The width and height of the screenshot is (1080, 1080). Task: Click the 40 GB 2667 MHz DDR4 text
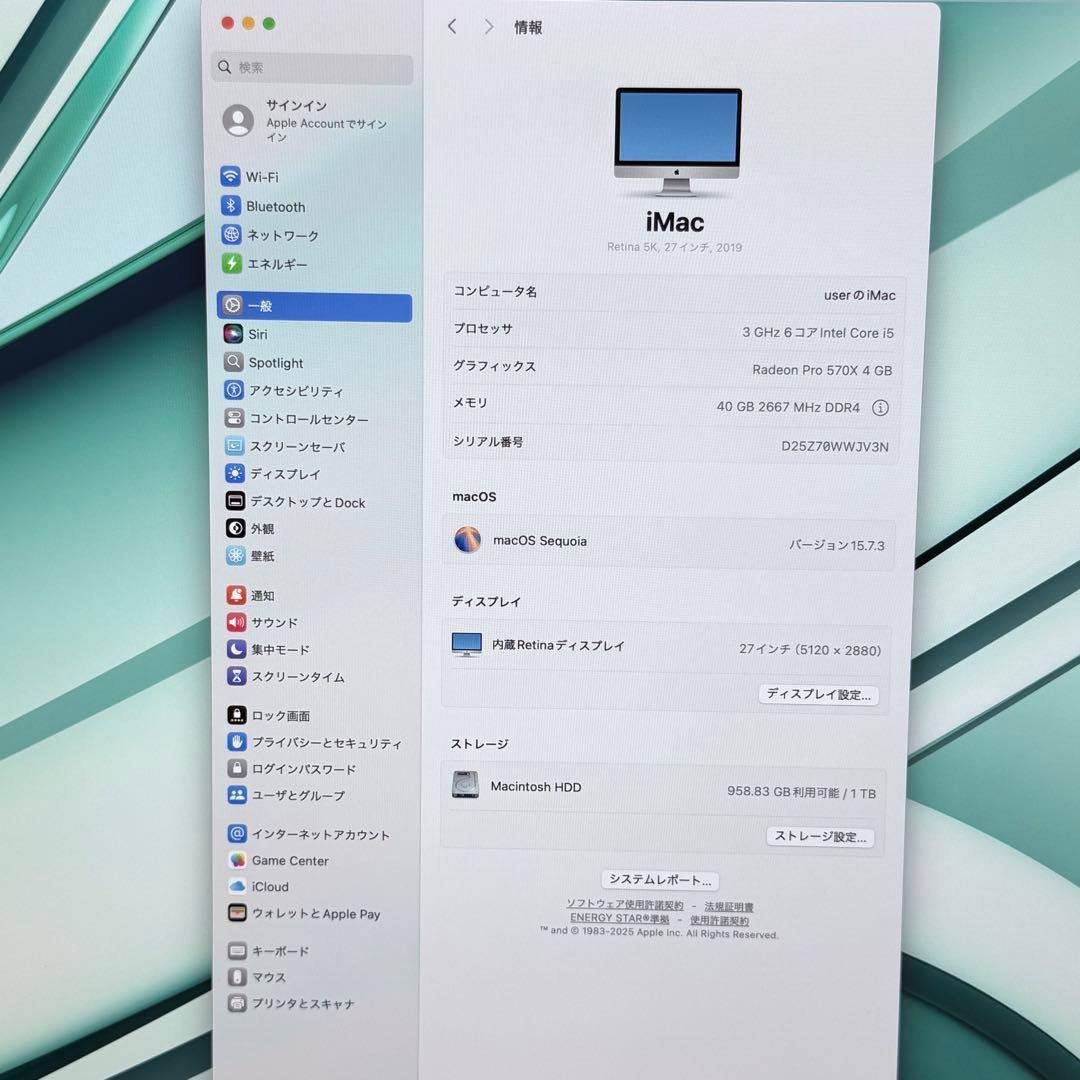point(788,407)
